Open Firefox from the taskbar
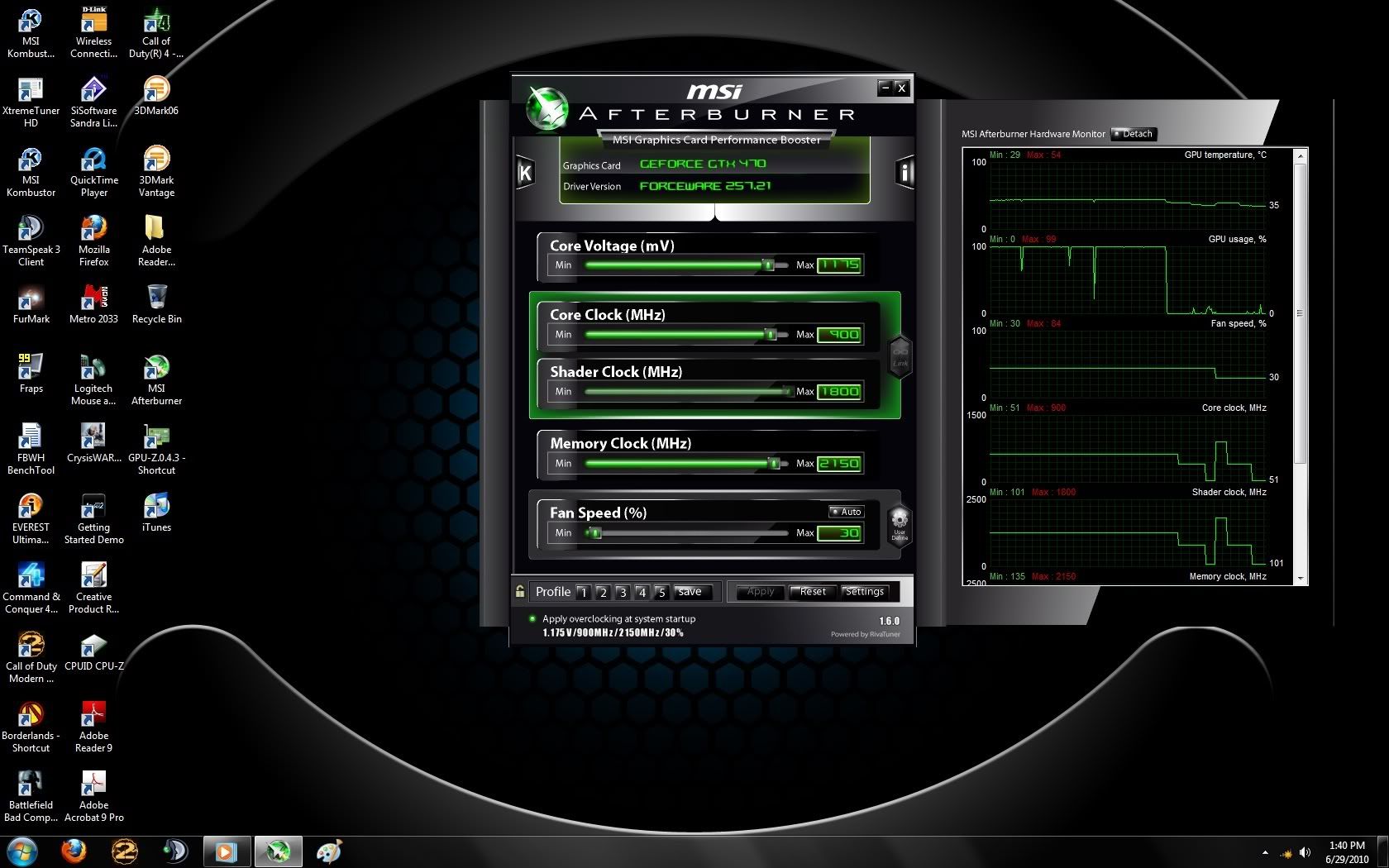This screenshot has width=1389, height=868. [74, 851]
